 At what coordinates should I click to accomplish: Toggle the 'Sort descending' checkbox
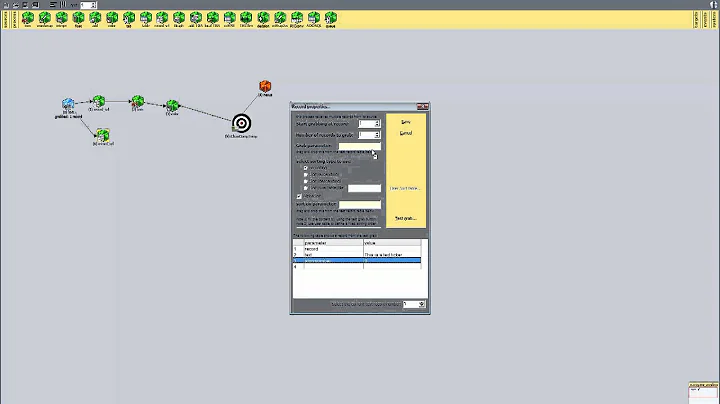(305, 181)
